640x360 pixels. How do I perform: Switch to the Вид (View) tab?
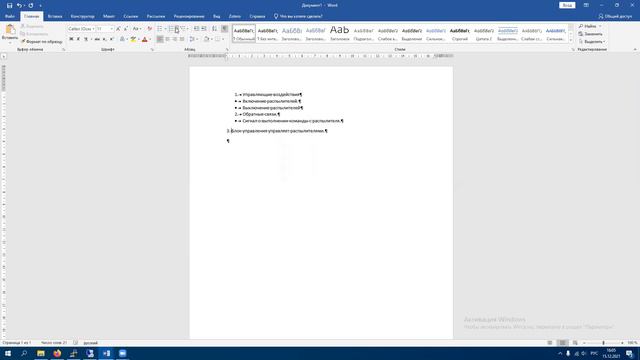pyautogui.click(x=217, y=16)
